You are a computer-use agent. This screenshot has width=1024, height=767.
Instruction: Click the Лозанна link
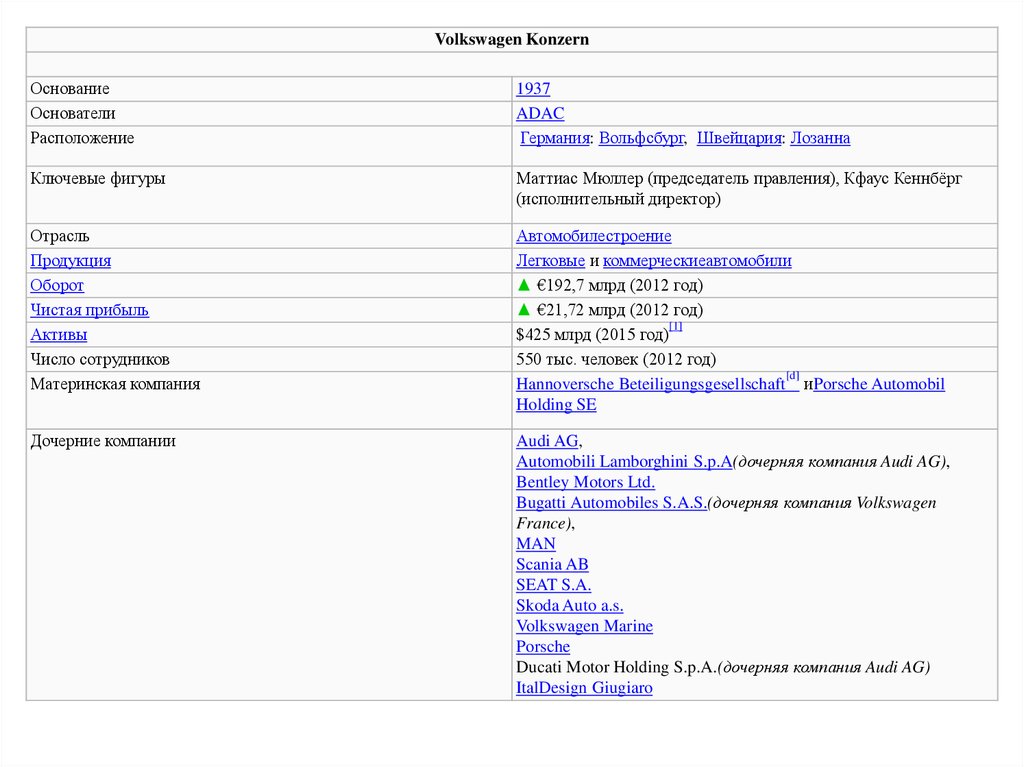click(x=820, y=138)
